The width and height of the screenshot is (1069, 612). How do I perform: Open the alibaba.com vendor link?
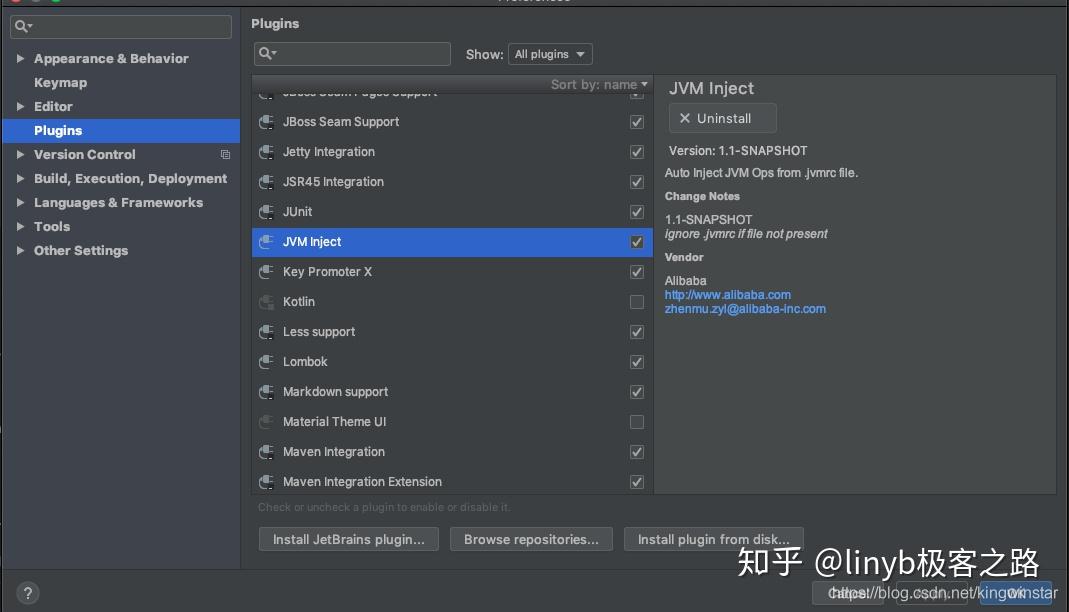(x=728, y=295)
